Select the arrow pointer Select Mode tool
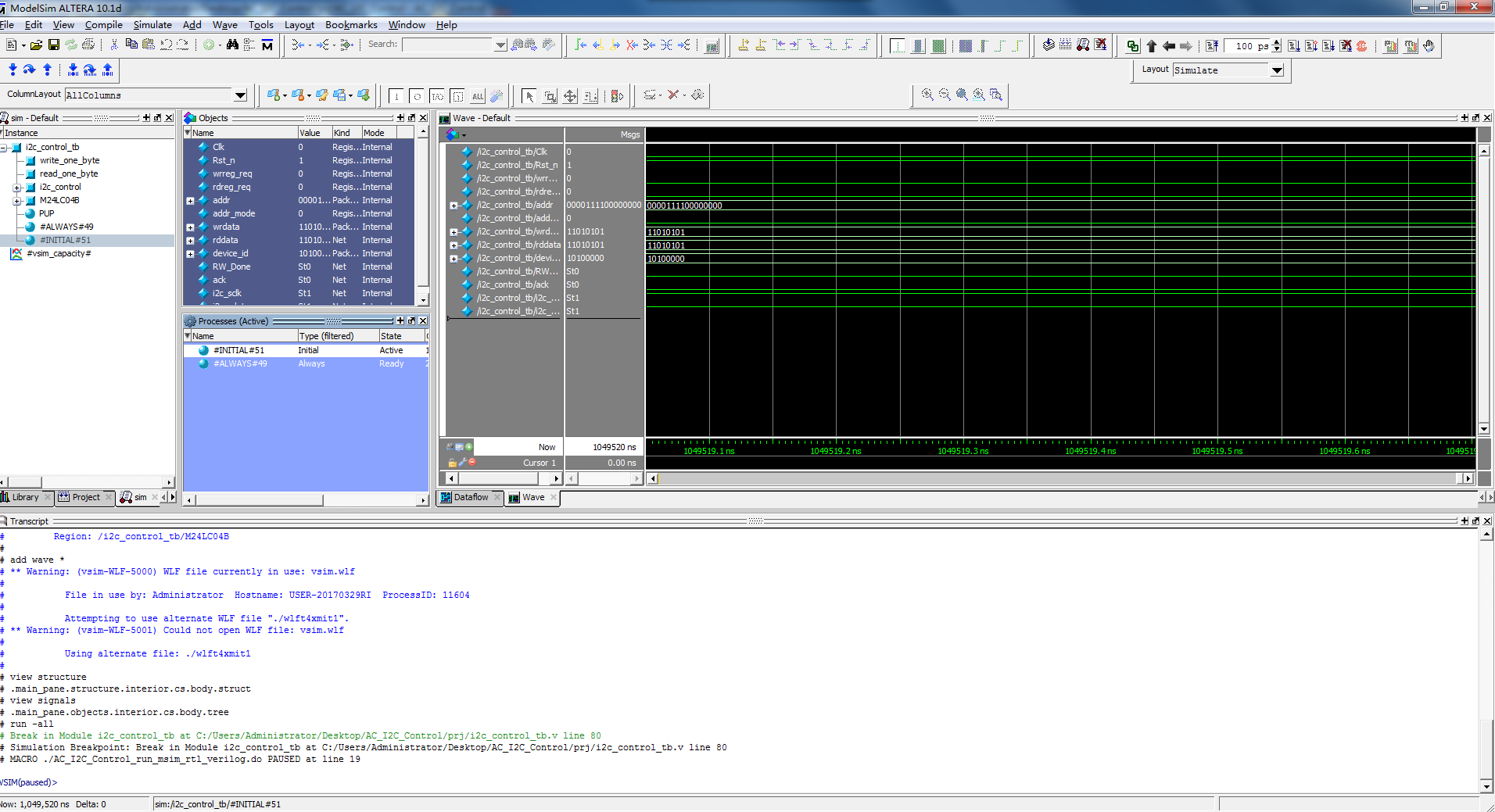Image resolution: width=1495 pixels, height=812 pixels. click(529, 95)
